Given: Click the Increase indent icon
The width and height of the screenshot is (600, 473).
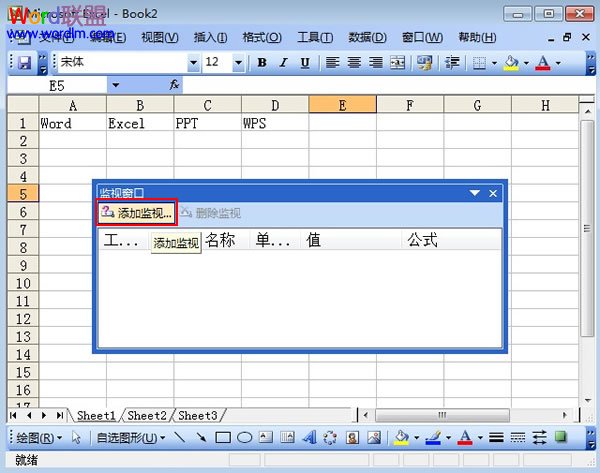Looking at the screenshot, I should coord(452,62).
